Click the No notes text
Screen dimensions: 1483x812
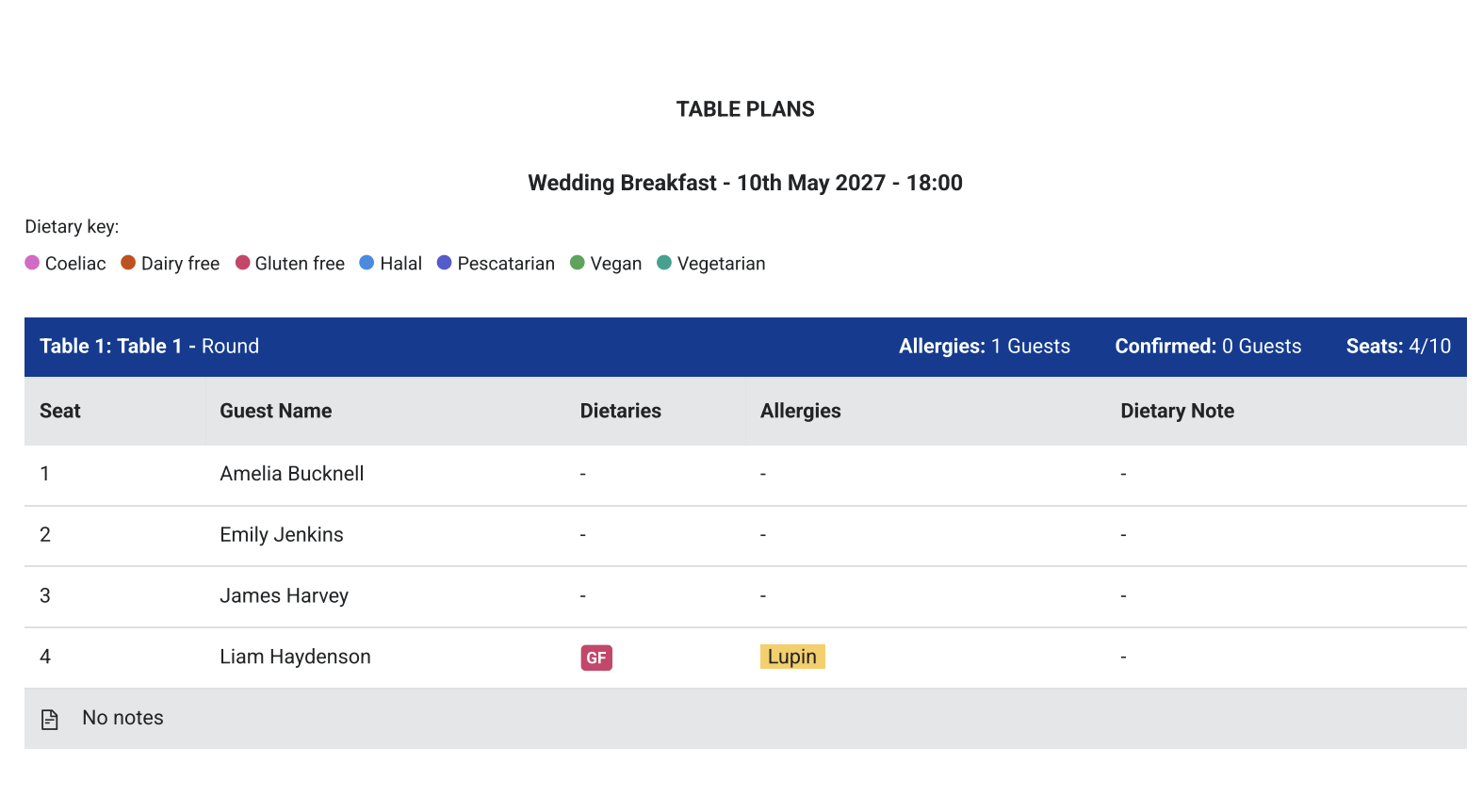pyautogui.click(x=123, y=718)
